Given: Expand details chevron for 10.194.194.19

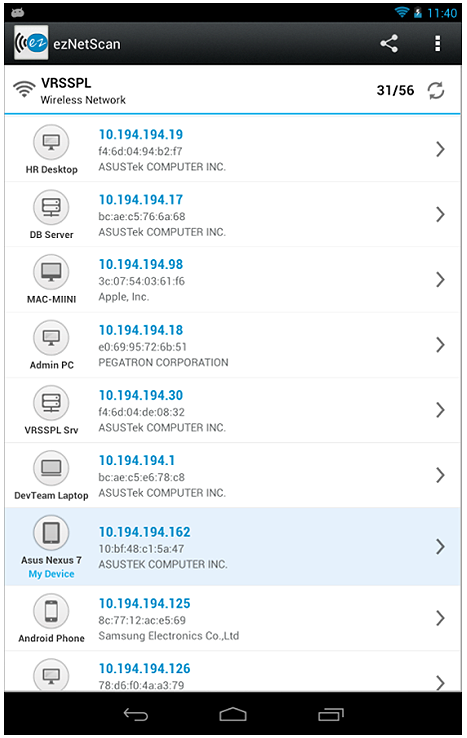Looking at the screenshot, I should coord(440,149).
